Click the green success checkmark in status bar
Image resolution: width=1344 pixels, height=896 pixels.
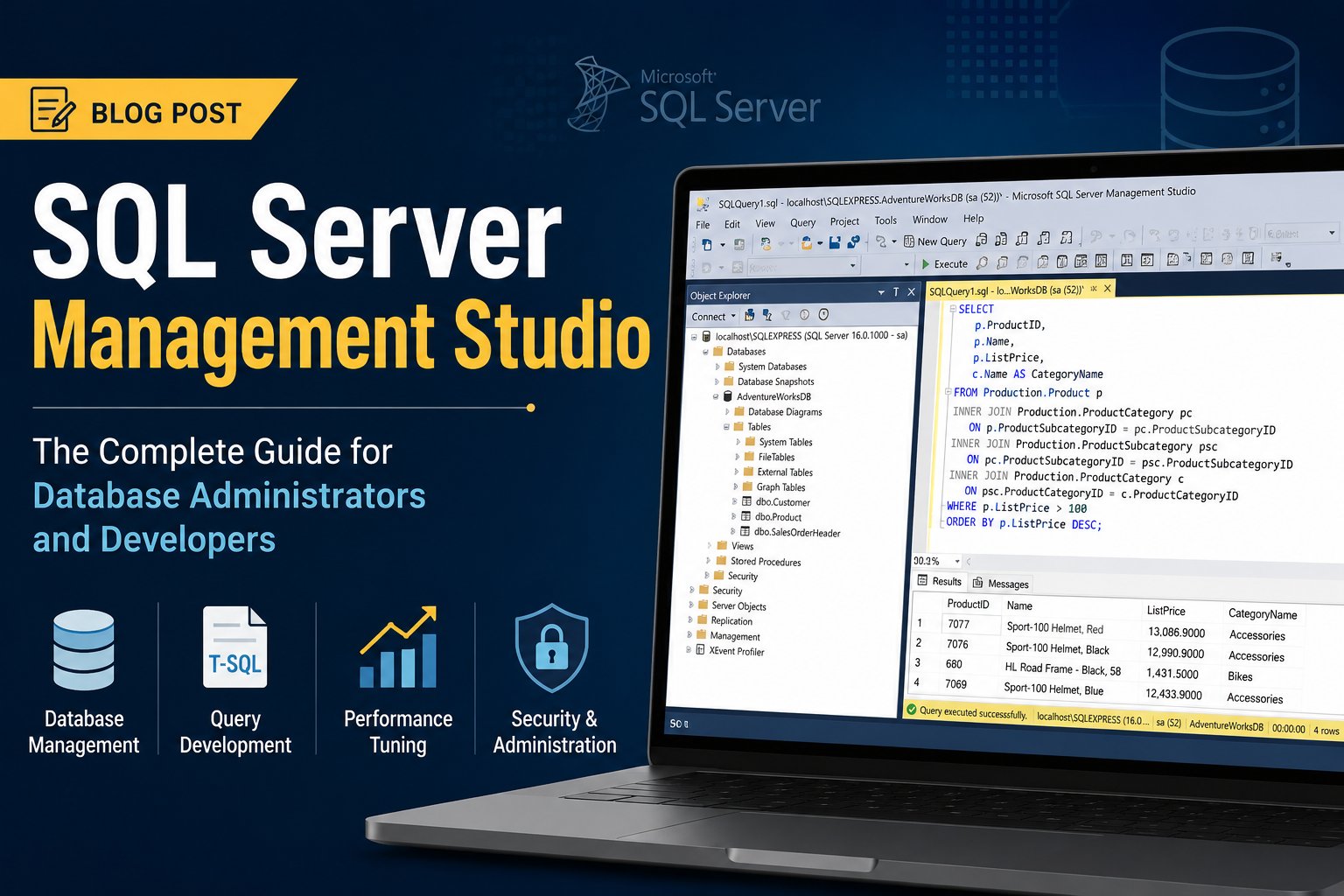click(911, 710)
